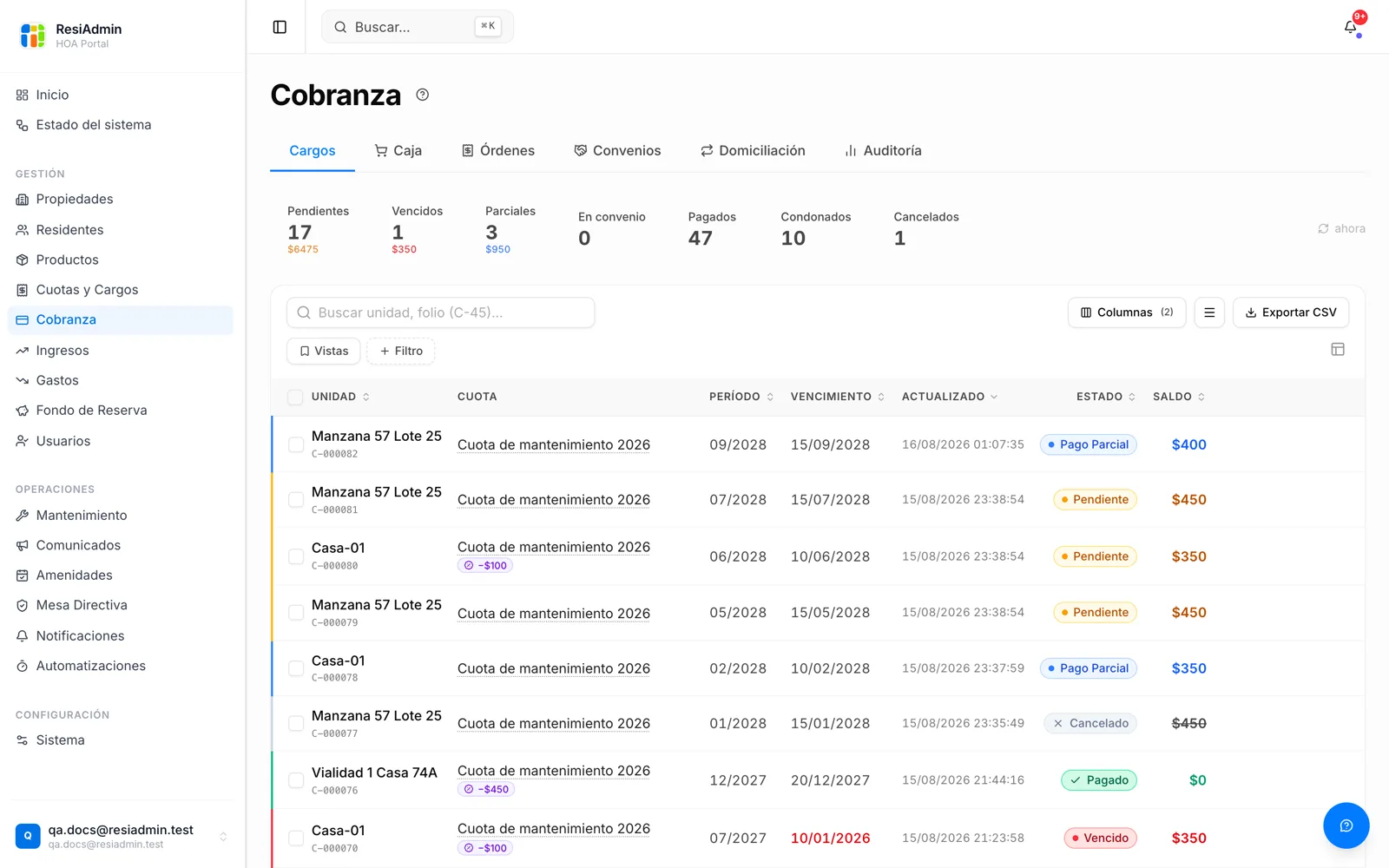Click the top Buscar... search box

(418, 27)
